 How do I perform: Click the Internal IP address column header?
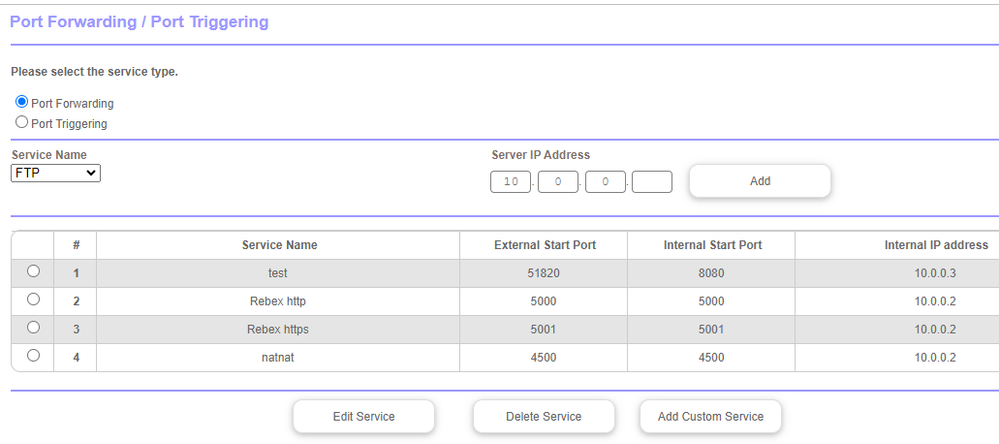pyautogui.click(x=935, y=245)
